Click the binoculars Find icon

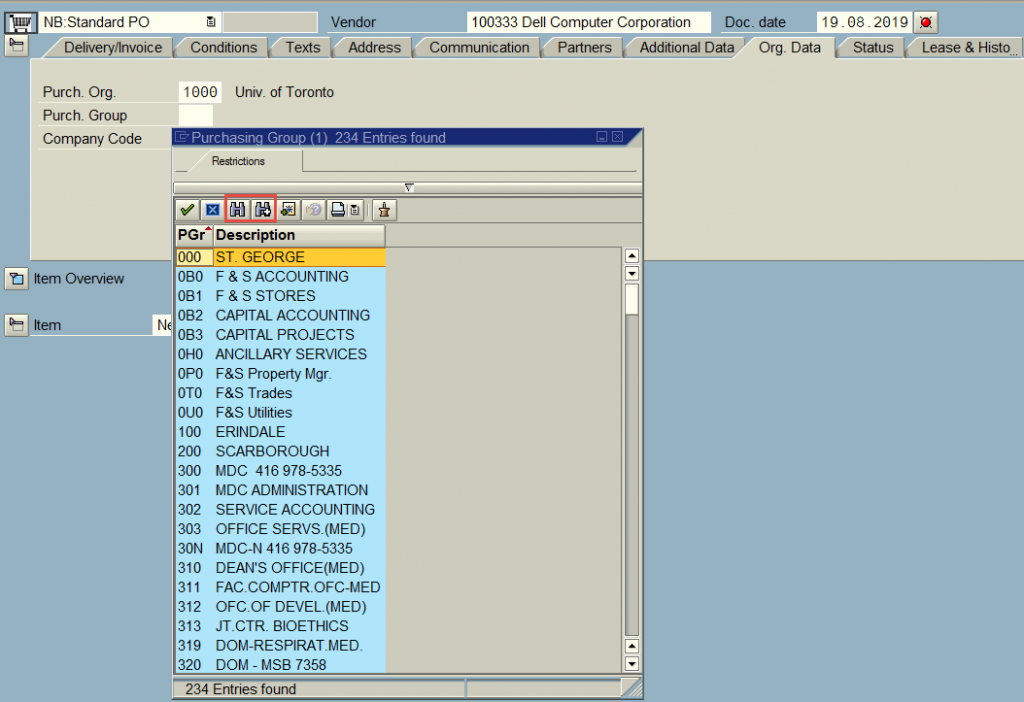click(238, 210)
